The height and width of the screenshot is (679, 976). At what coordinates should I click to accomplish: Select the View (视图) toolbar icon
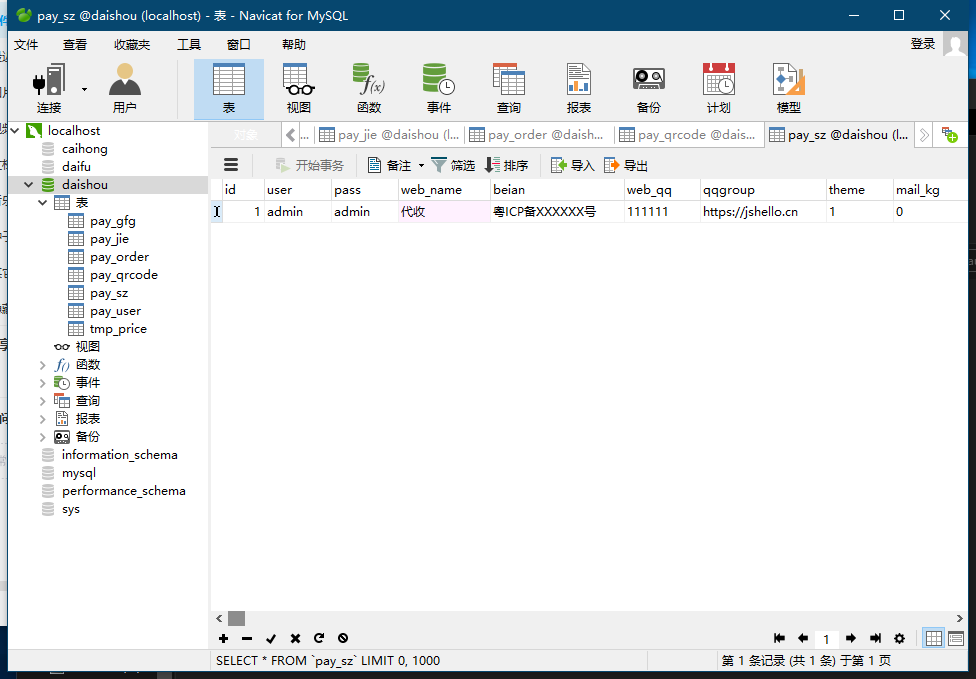pos(298,88)
